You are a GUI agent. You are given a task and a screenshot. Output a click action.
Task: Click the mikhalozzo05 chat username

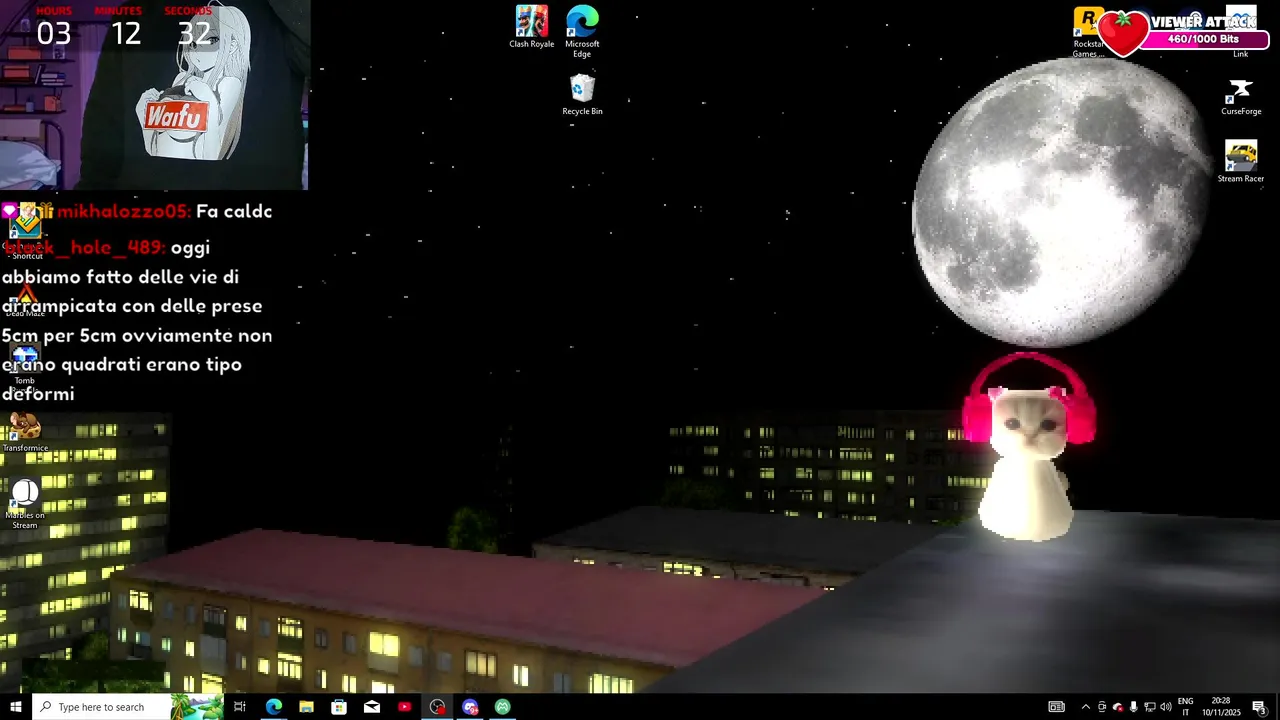pos(123,212)
